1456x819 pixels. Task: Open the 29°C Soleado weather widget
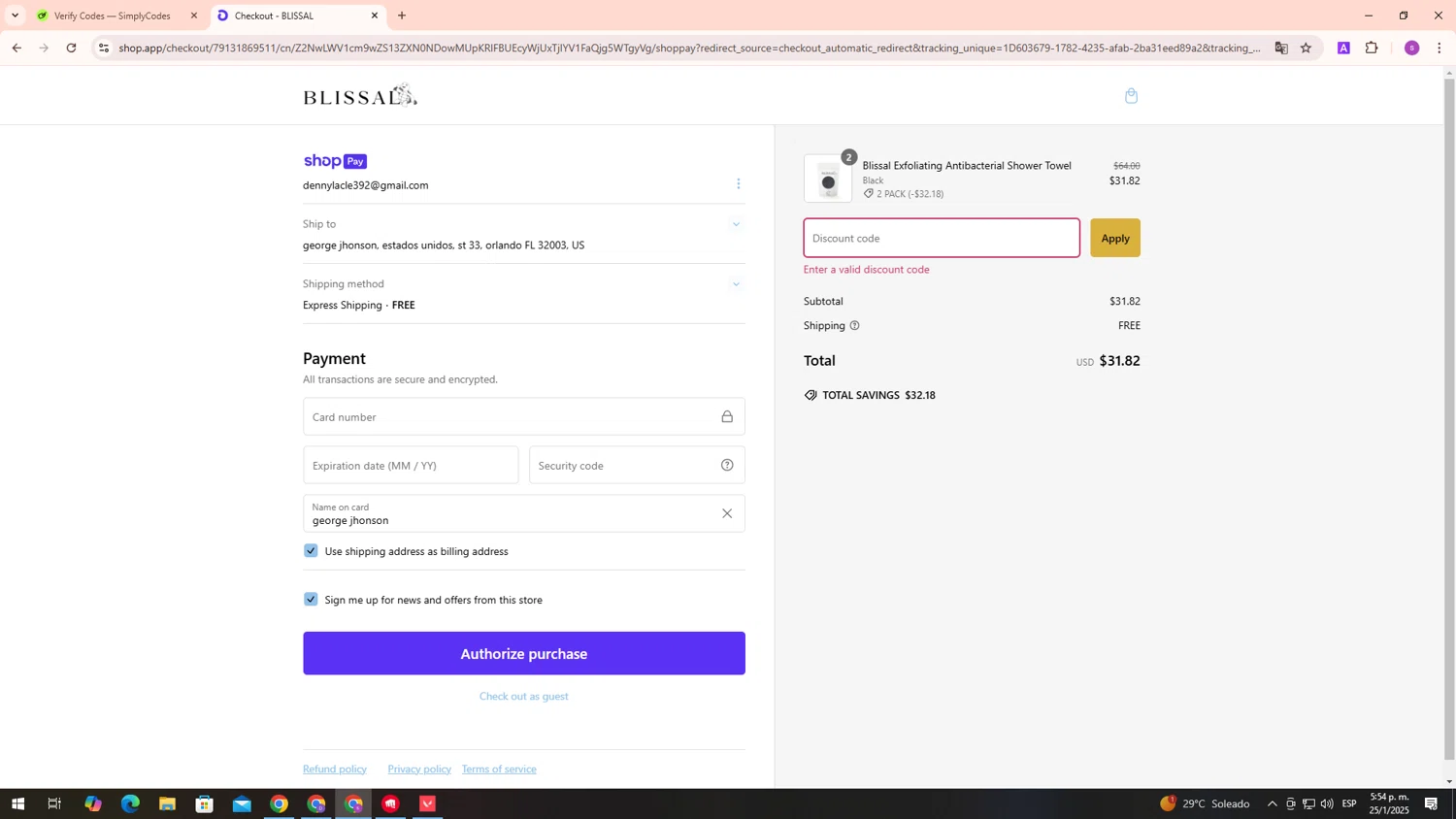pos(1205,803)
